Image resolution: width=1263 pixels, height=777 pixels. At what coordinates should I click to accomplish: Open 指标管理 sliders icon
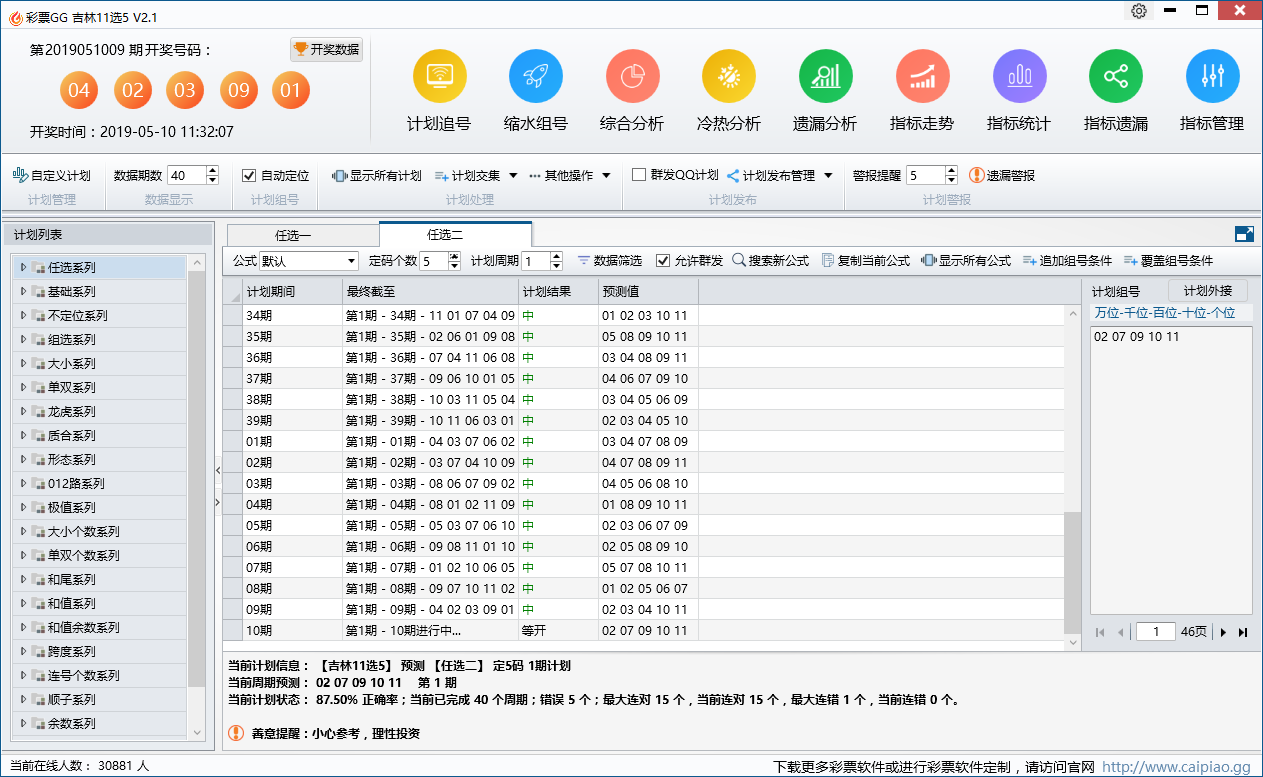(x=1212, y=76)
